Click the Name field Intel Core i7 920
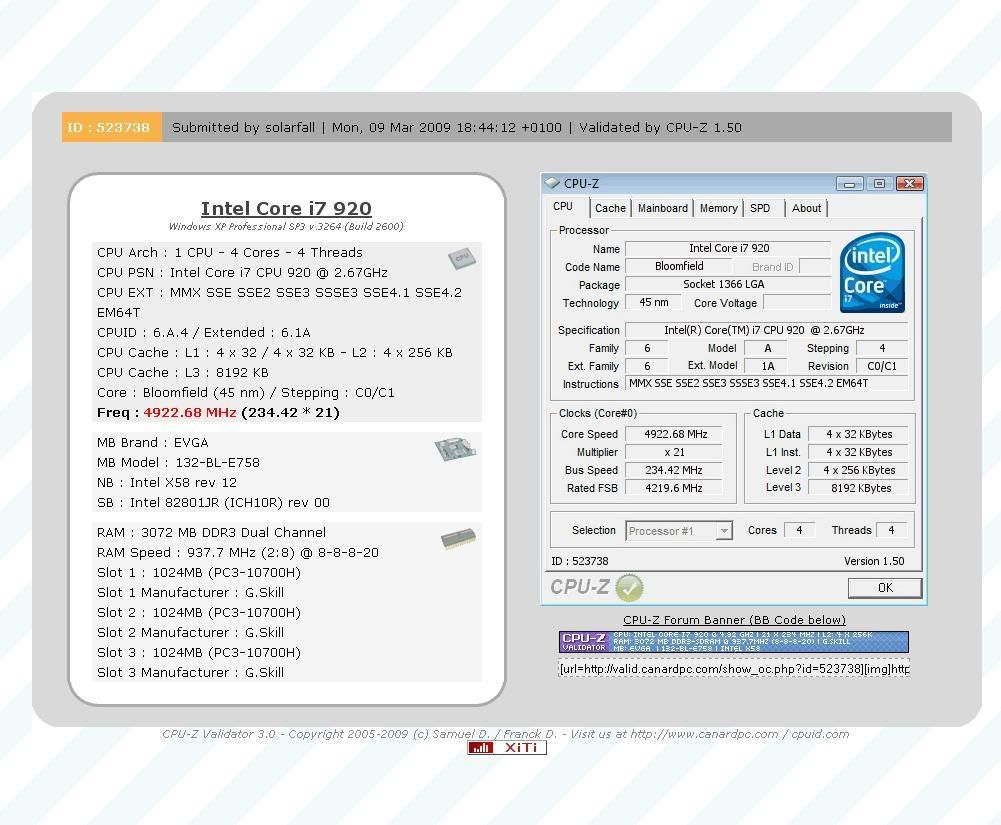 click(x=728, y=248)
